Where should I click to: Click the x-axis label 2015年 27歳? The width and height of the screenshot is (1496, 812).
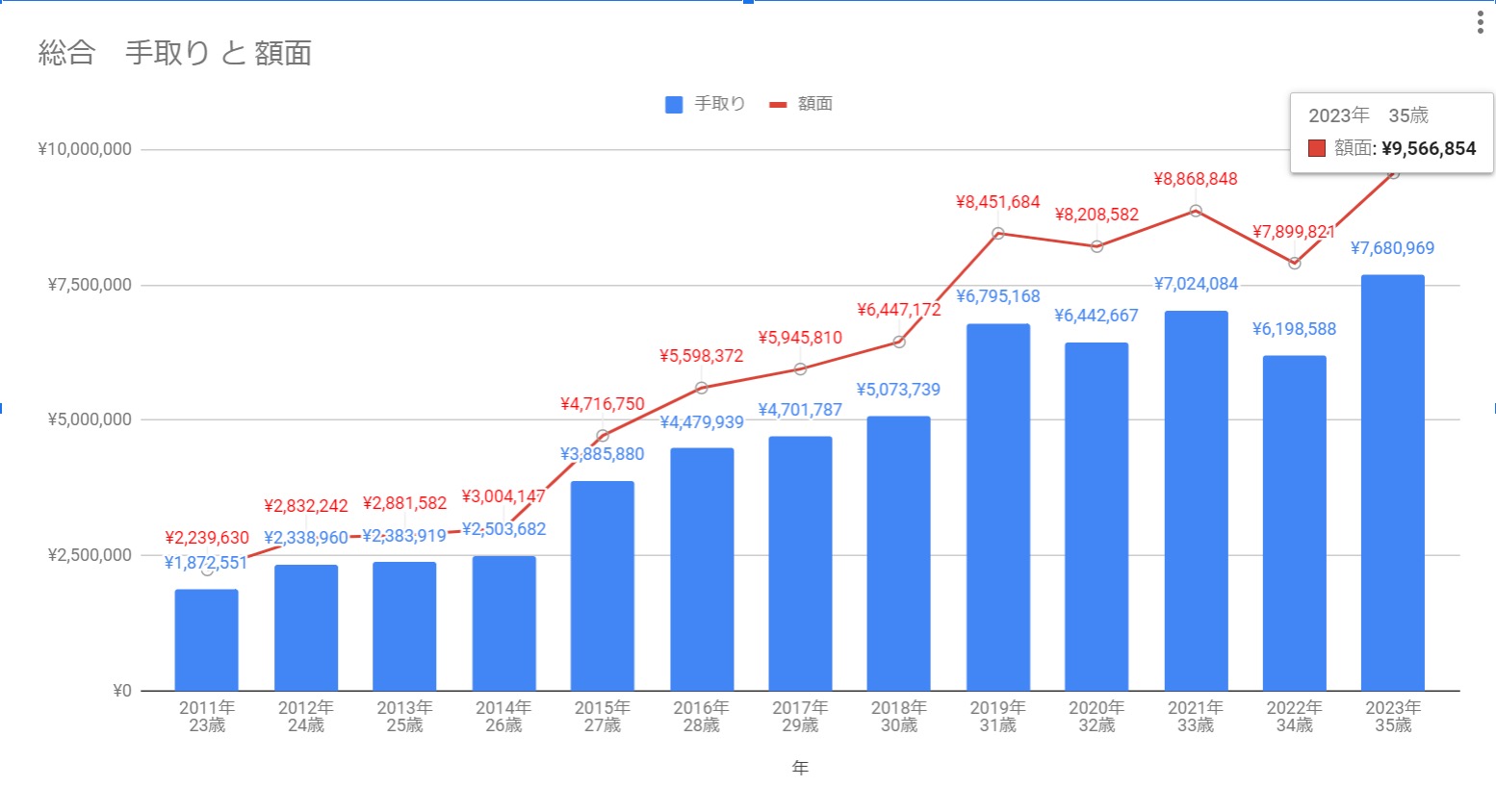click(603, 717)
